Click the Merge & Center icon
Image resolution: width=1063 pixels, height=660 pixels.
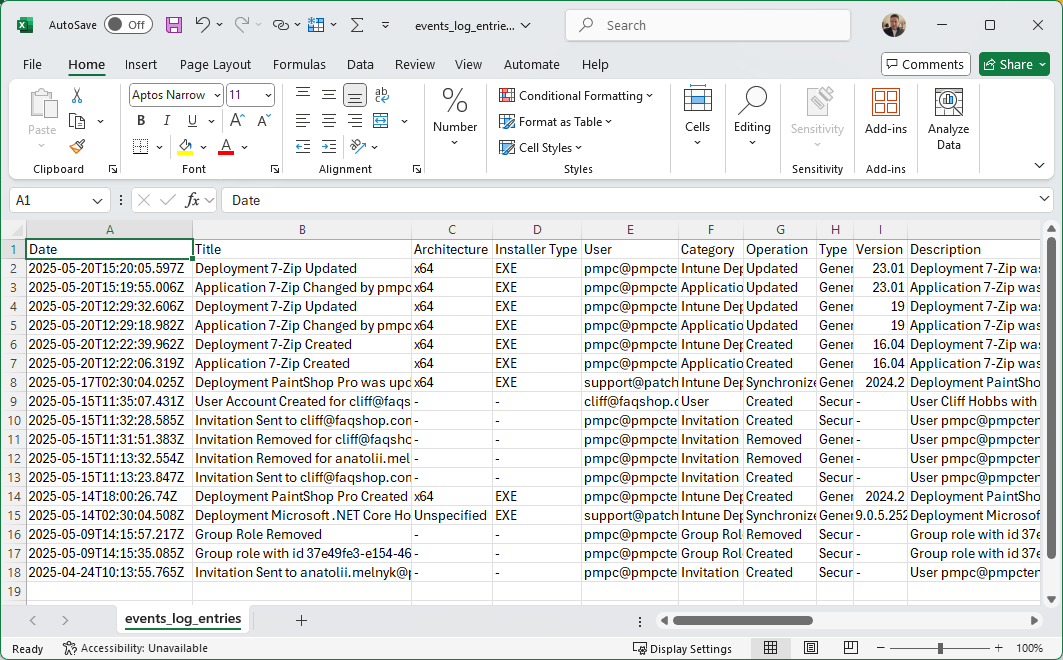point(378,121)
